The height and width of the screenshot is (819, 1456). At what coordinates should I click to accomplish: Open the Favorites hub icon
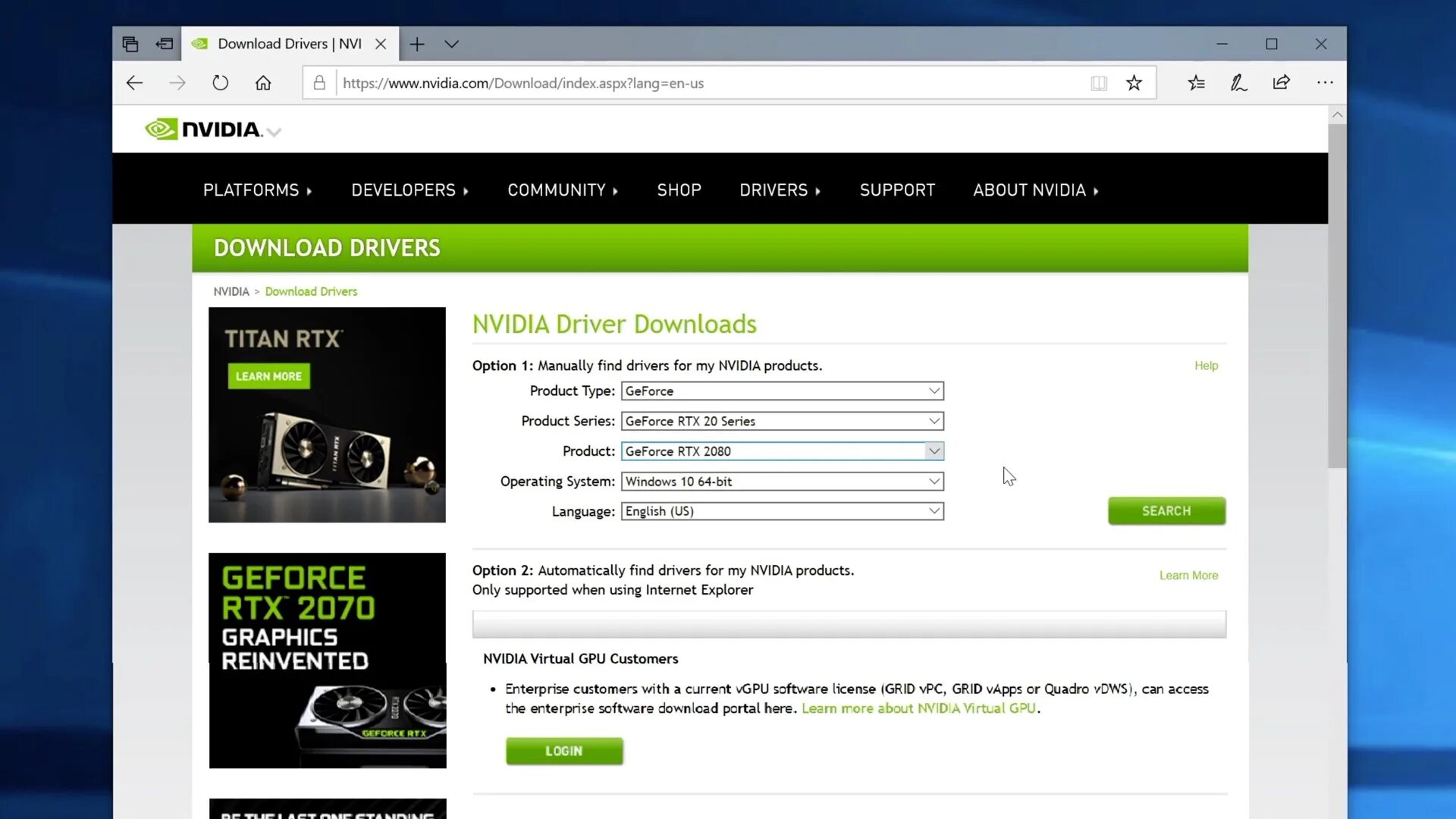(1196, 83)
